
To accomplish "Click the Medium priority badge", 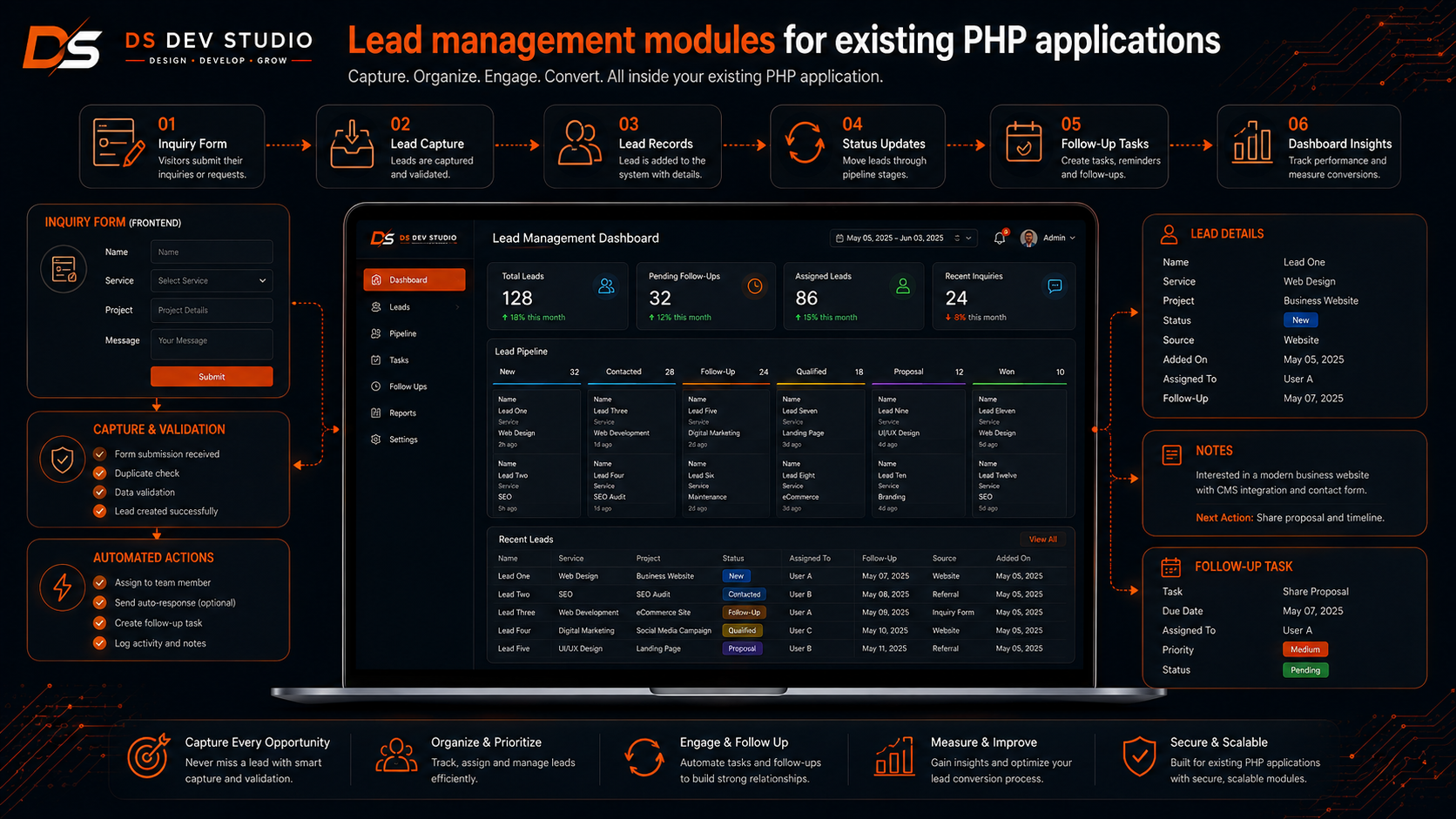I will pos(1304,650).
